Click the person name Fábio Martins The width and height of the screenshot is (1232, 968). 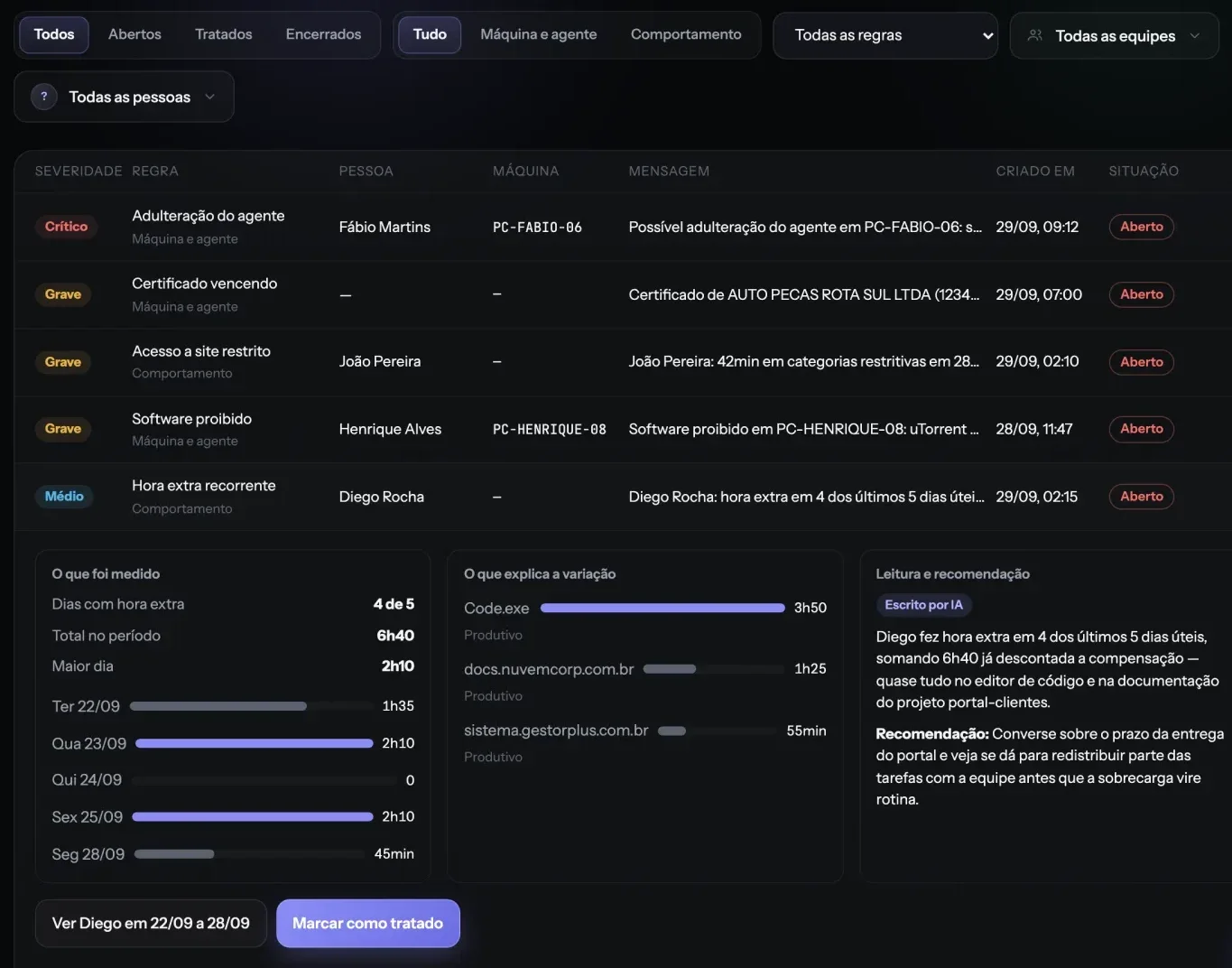tap(384, 227)
